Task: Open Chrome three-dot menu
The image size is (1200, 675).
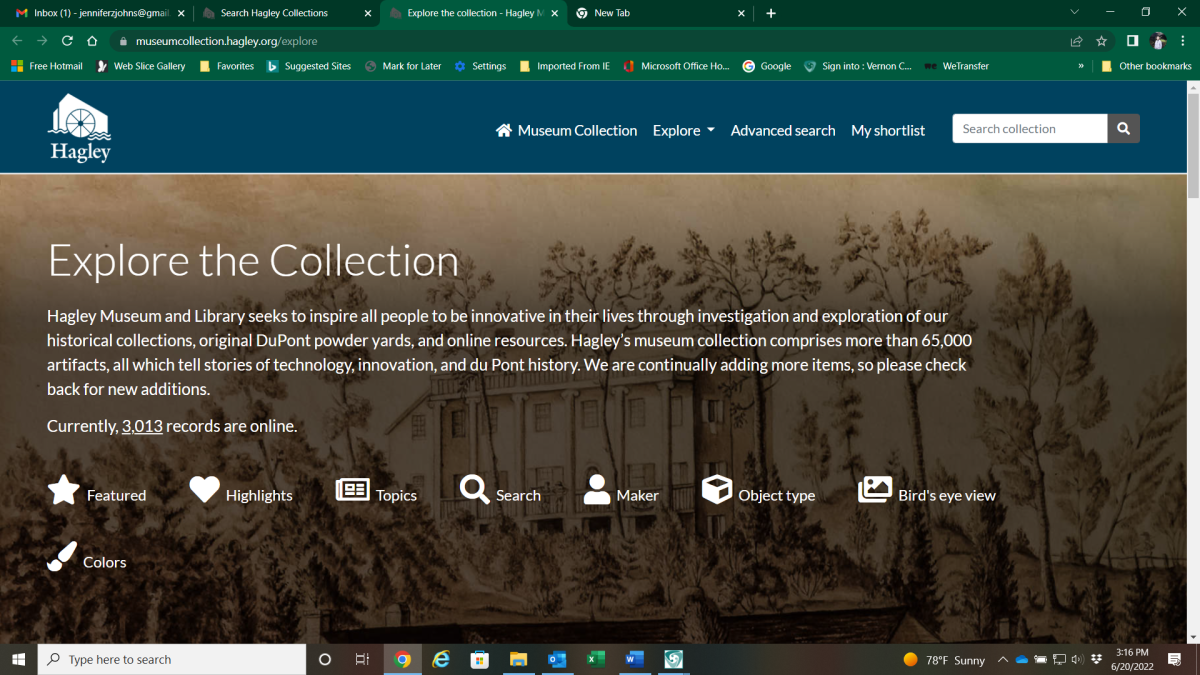Action: coord(1184,41)
